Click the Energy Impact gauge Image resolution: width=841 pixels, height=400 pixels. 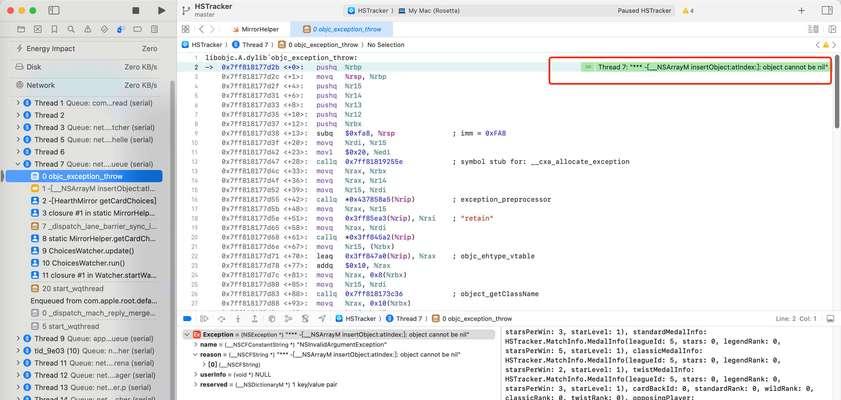point(87,49)
